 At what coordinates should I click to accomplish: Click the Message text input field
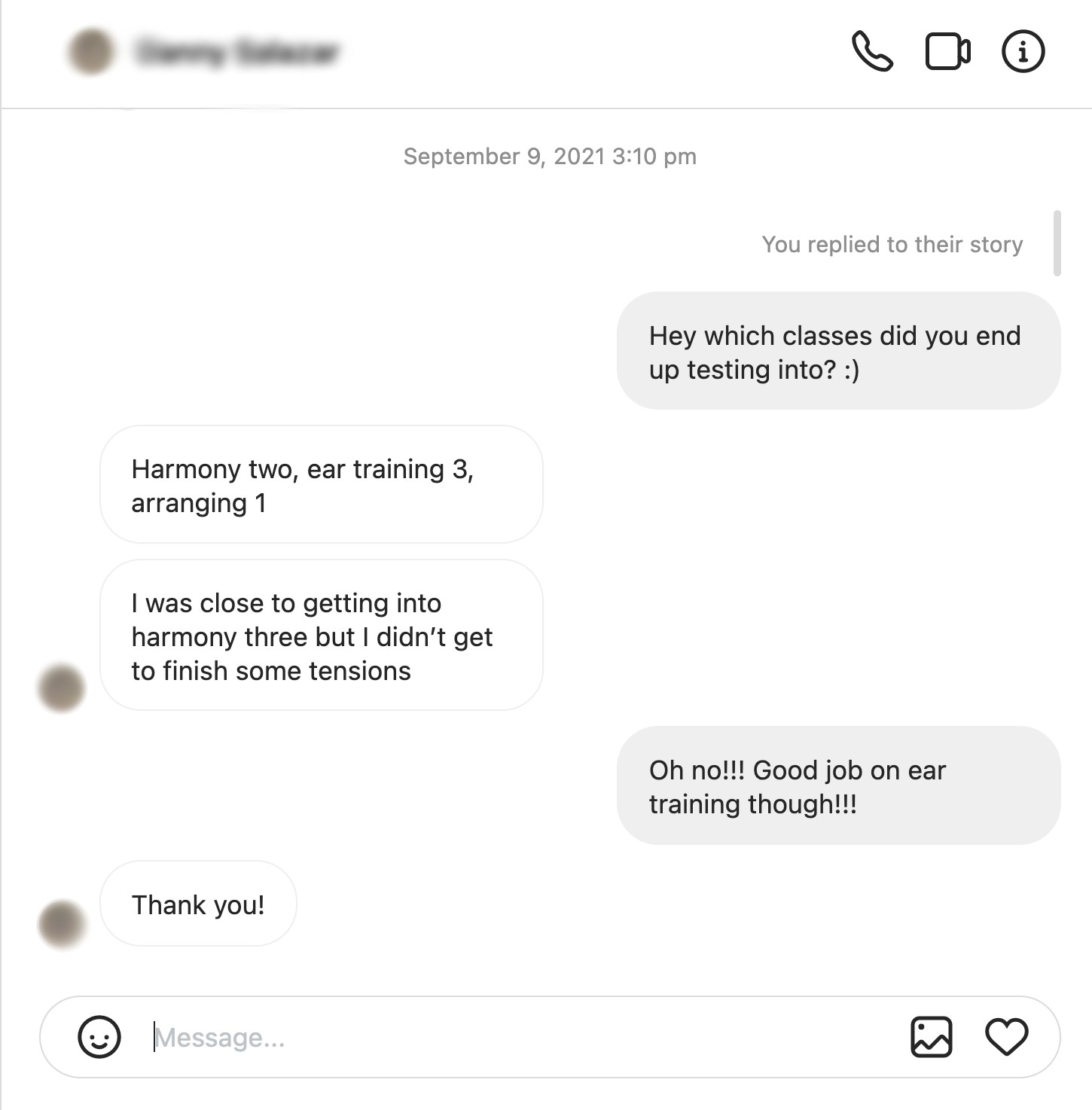(520, 1037)
